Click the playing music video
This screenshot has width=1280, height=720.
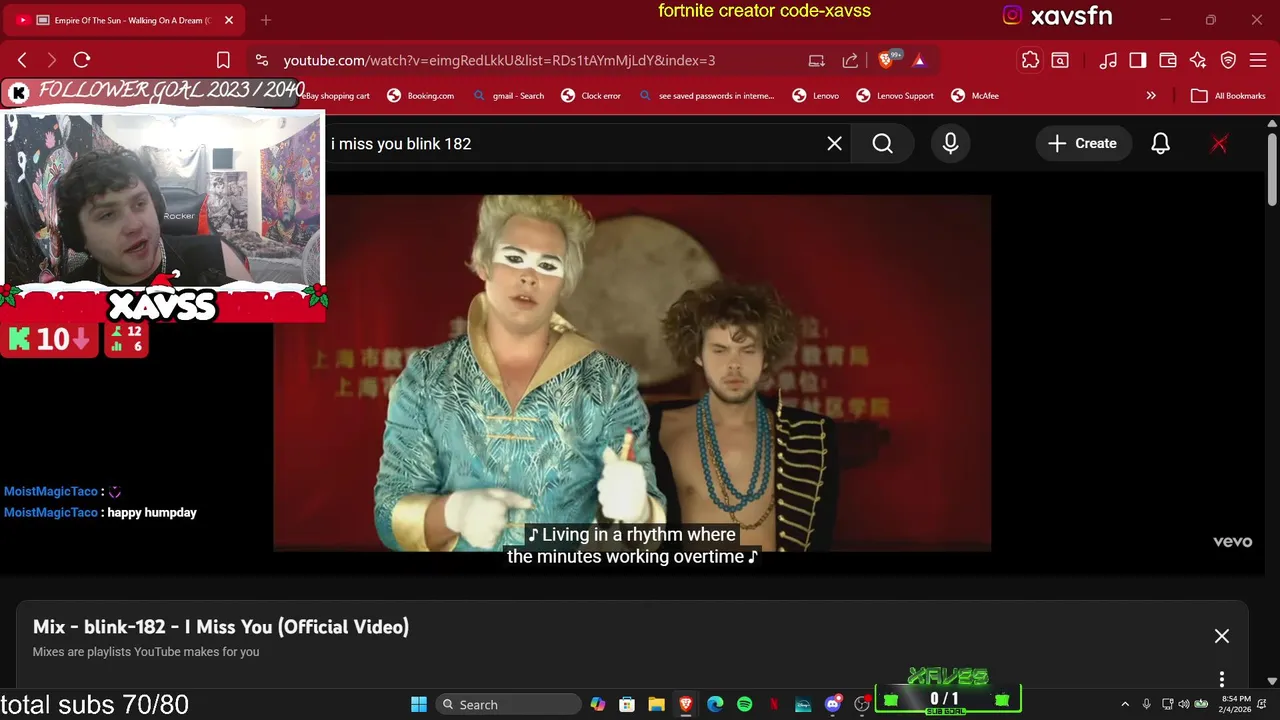point(632,373)
